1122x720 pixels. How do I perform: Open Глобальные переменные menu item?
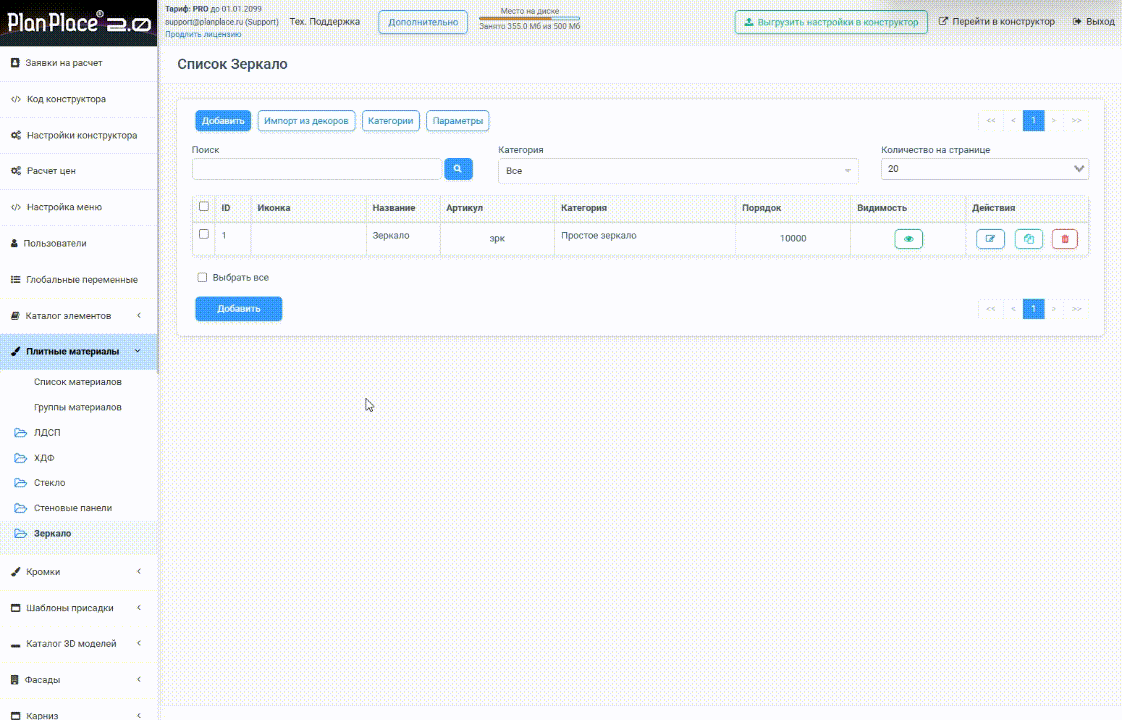pos(78,280)
